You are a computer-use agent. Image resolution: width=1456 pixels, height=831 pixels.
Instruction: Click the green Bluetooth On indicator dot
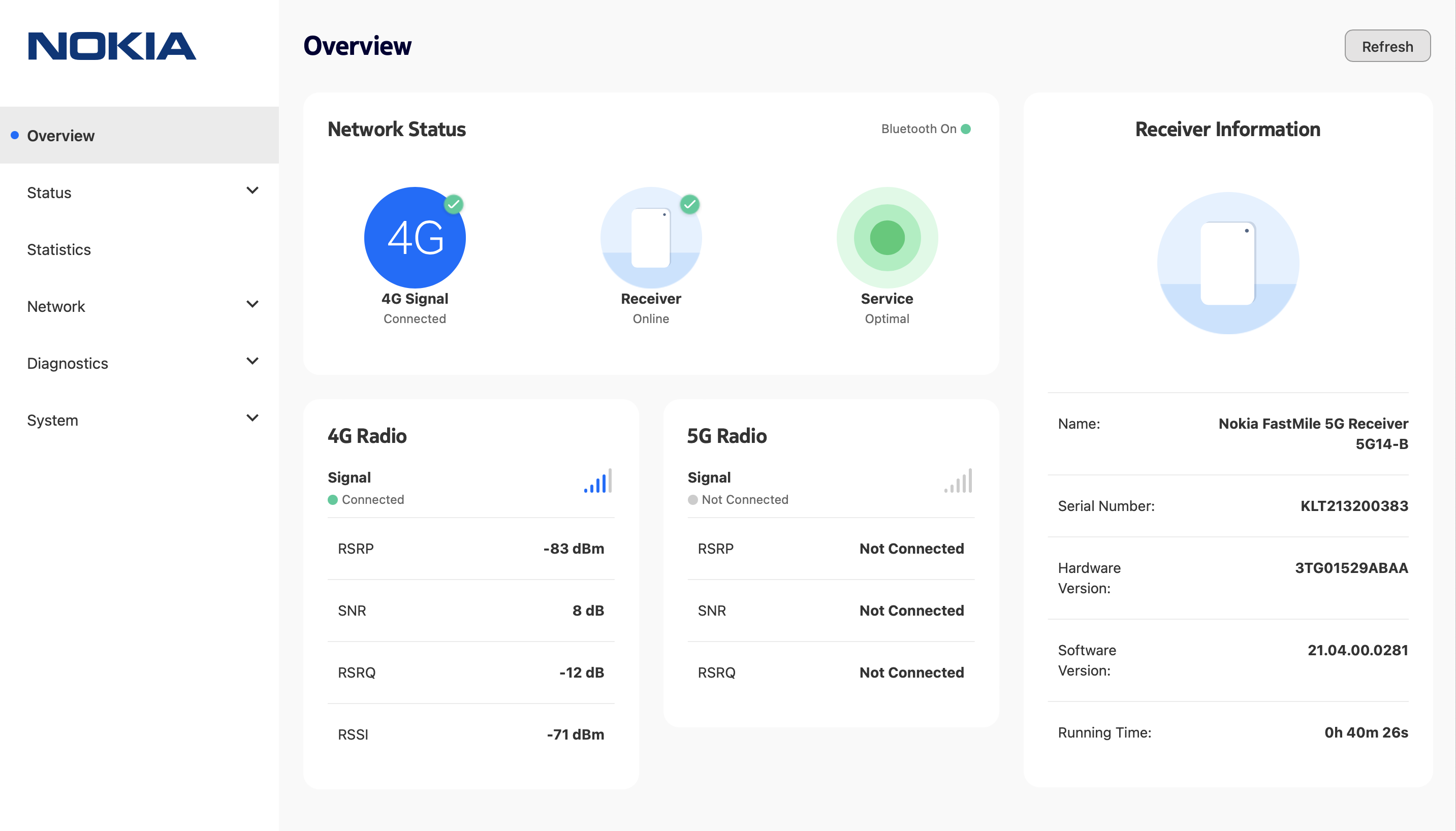[966, 129]
